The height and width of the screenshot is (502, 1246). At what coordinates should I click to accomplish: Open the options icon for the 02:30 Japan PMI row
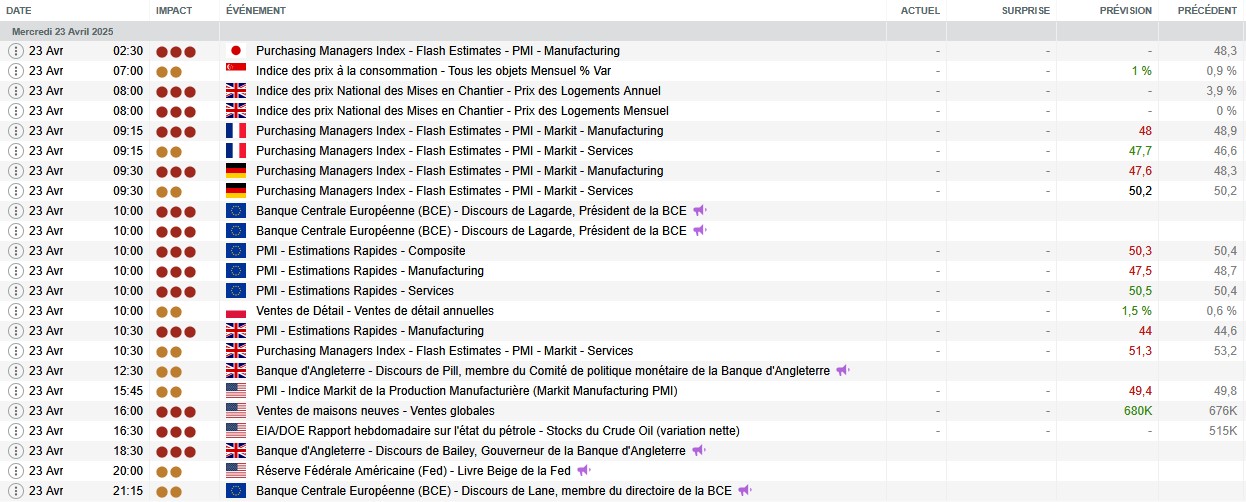[15, 51]
